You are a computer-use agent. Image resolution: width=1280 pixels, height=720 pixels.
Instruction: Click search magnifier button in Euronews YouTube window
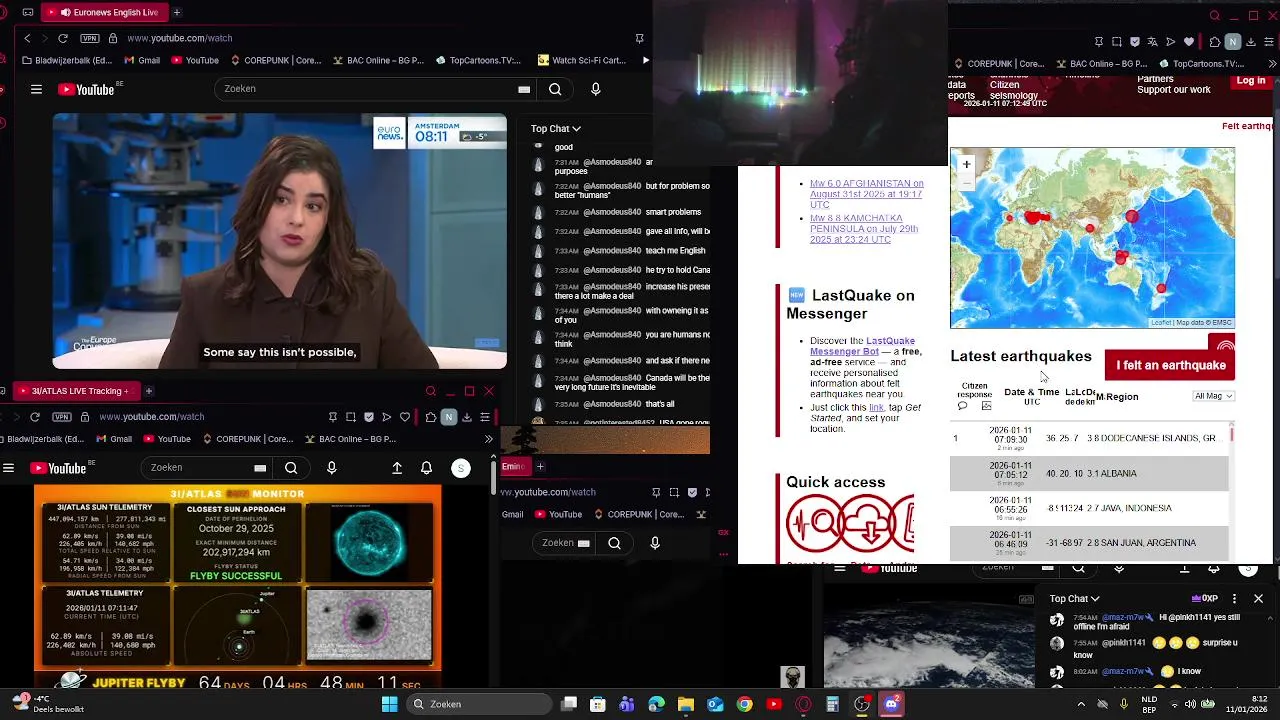pyautogui.click(x=555, y=89)
